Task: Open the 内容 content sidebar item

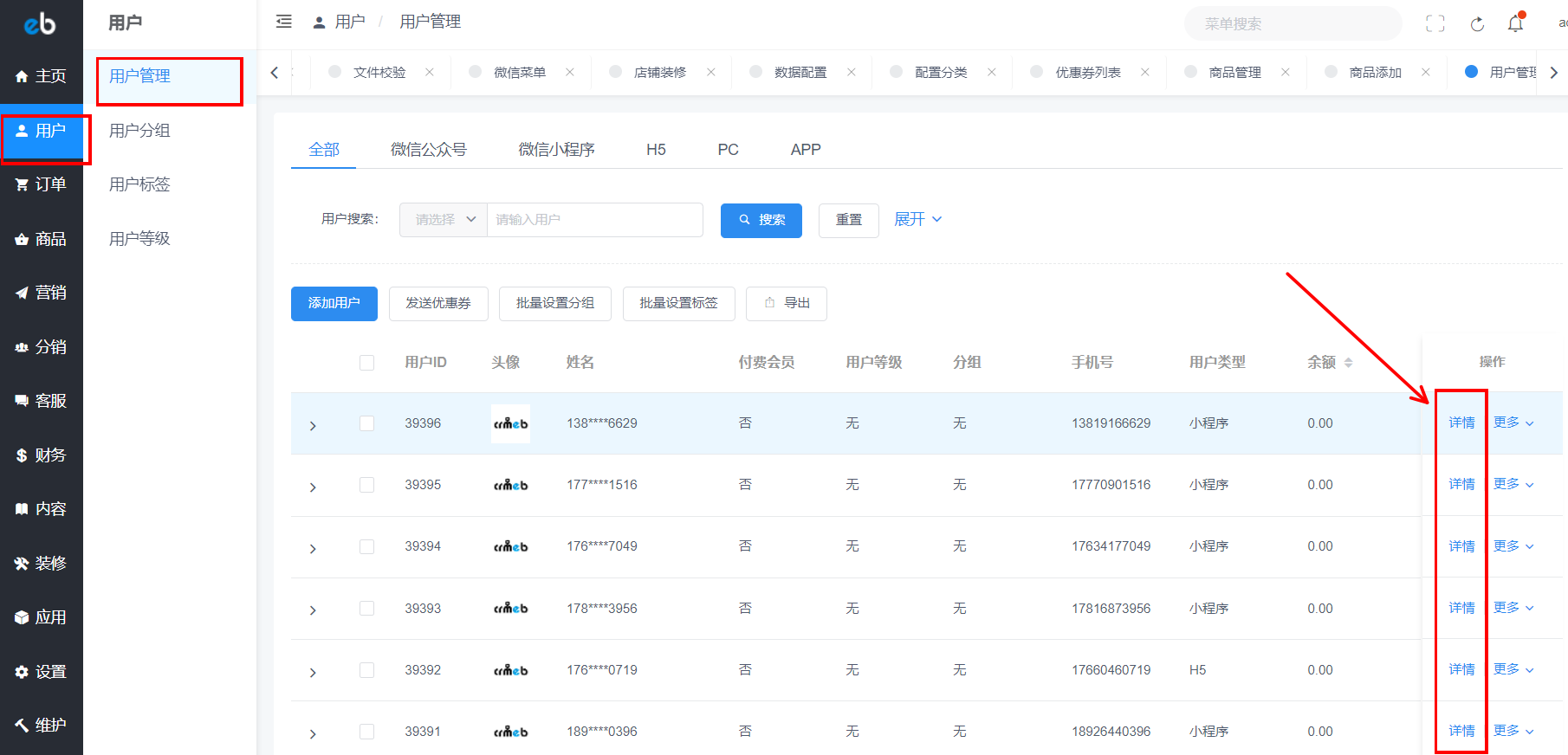Action: [x=41, y=509]
